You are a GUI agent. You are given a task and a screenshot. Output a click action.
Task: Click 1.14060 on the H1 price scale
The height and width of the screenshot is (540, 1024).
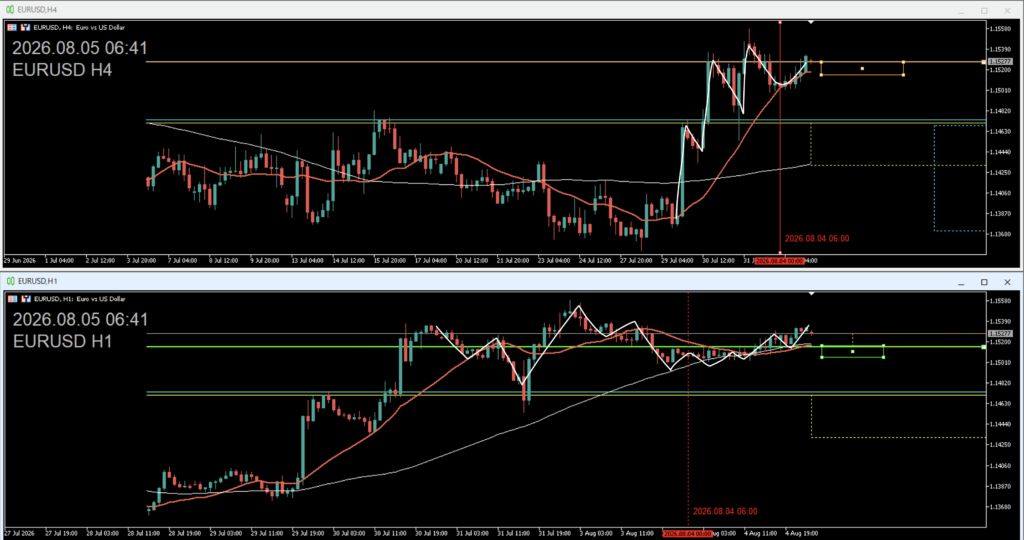click(x=1000, y=466)
